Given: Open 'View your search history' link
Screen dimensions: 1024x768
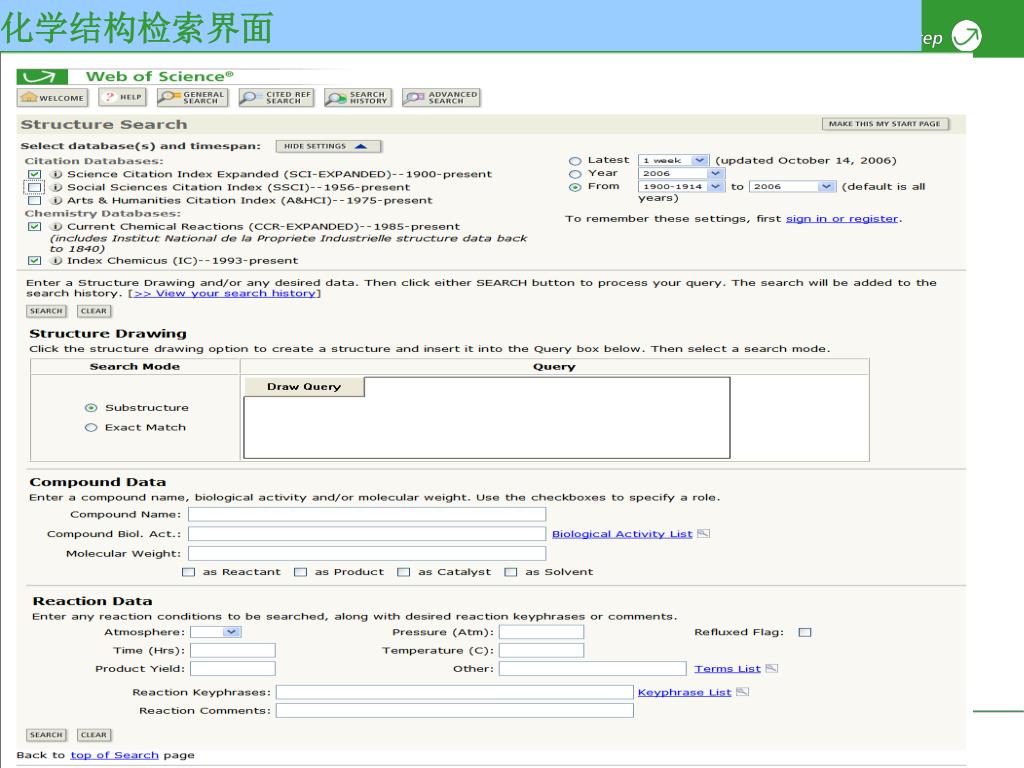Looking at the screenshot, I should click(x=225, y=294).
